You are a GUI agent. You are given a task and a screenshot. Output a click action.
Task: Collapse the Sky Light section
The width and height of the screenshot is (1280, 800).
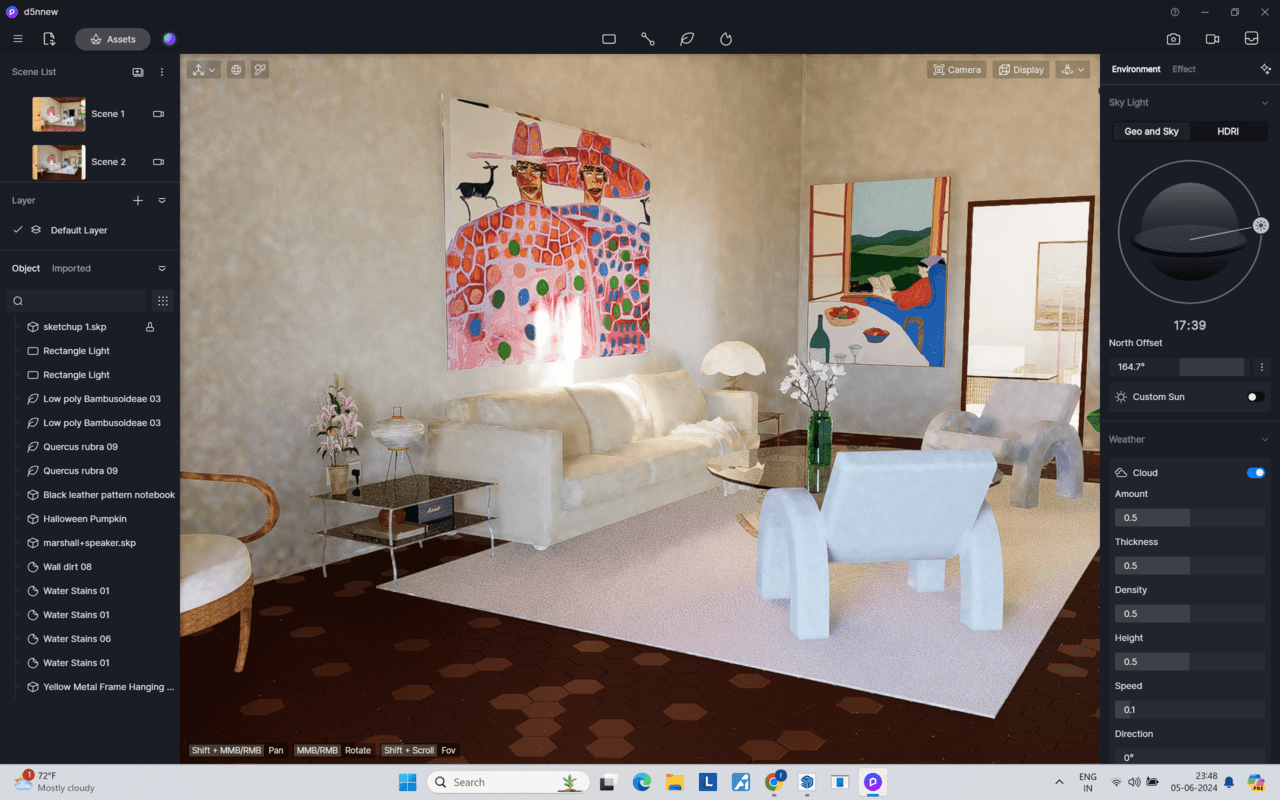click(1264, 102)
